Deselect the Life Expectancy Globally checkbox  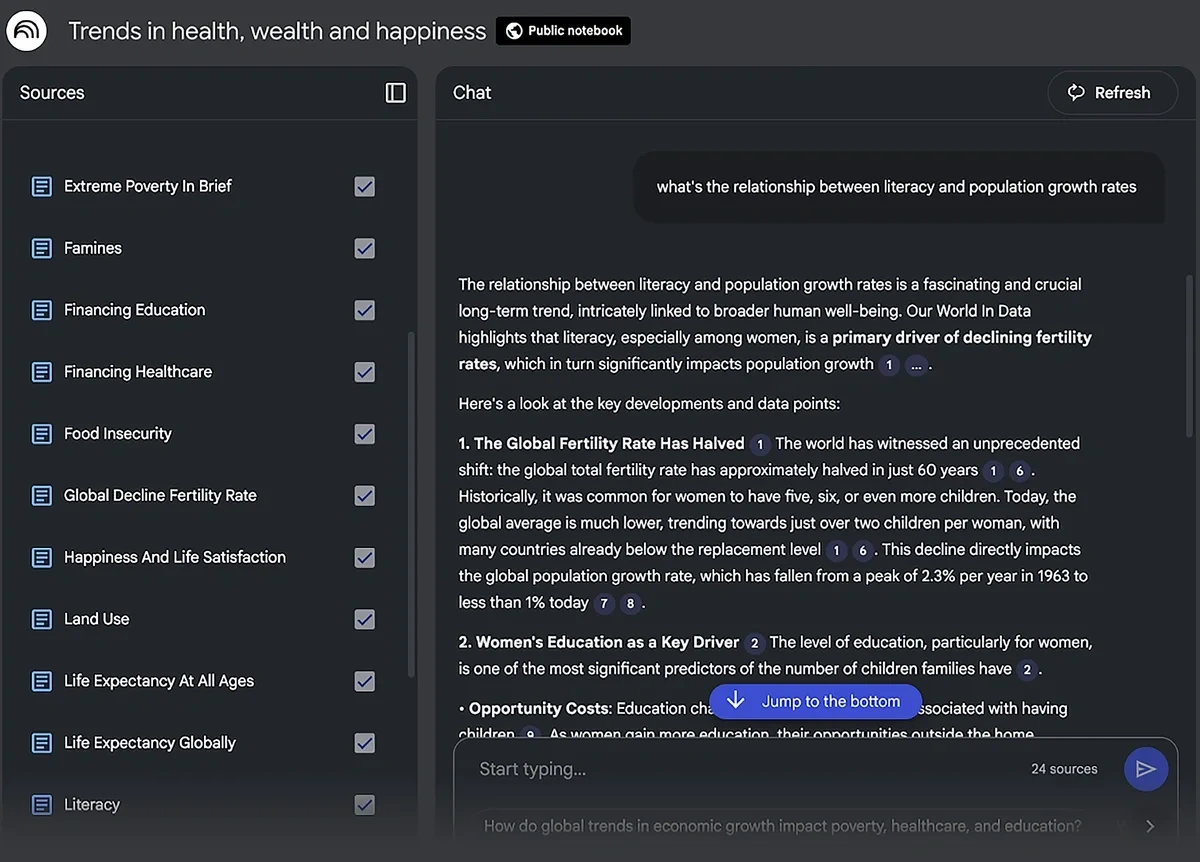coord(365,743)
